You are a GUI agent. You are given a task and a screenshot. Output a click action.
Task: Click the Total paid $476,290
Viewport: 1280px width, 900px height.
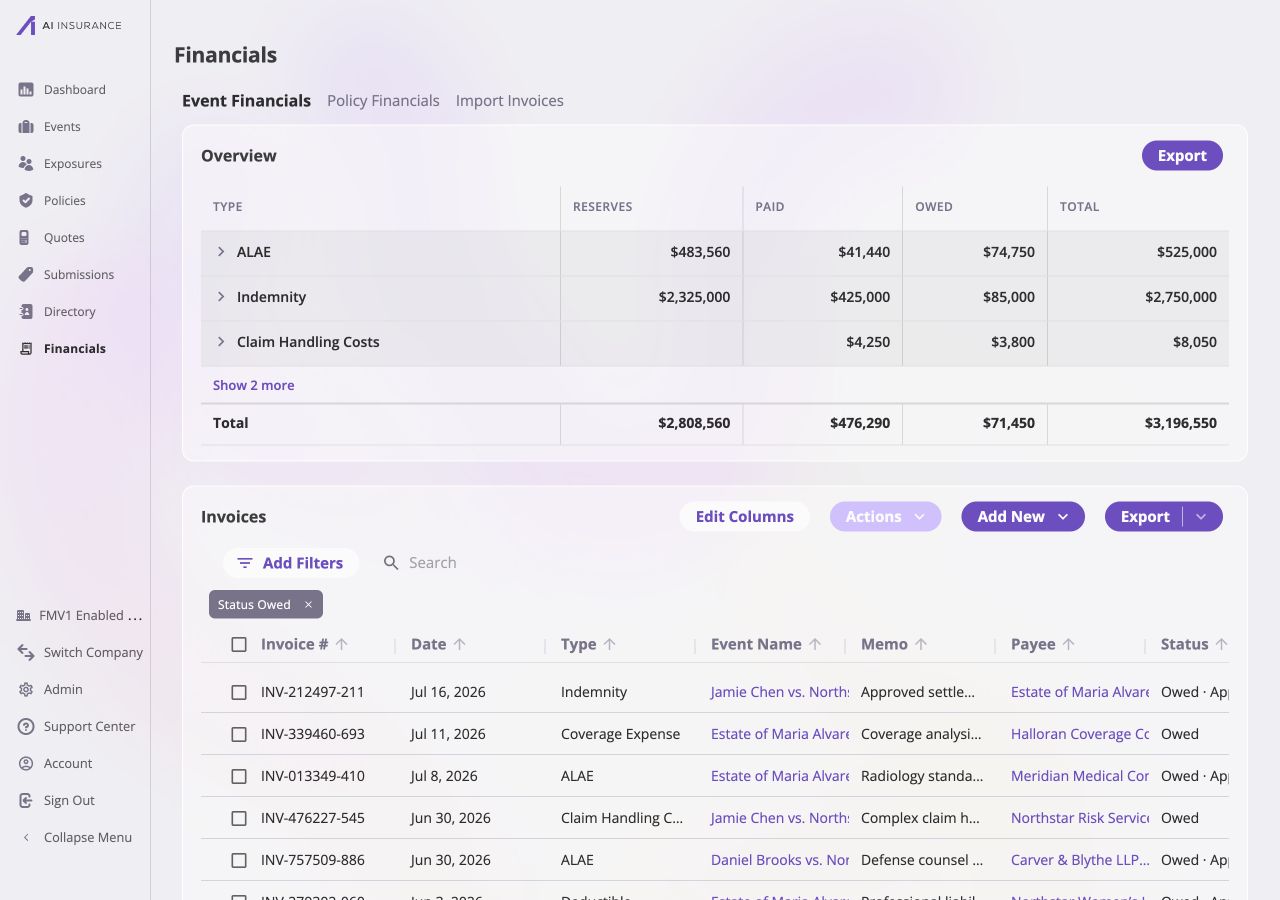860,423
